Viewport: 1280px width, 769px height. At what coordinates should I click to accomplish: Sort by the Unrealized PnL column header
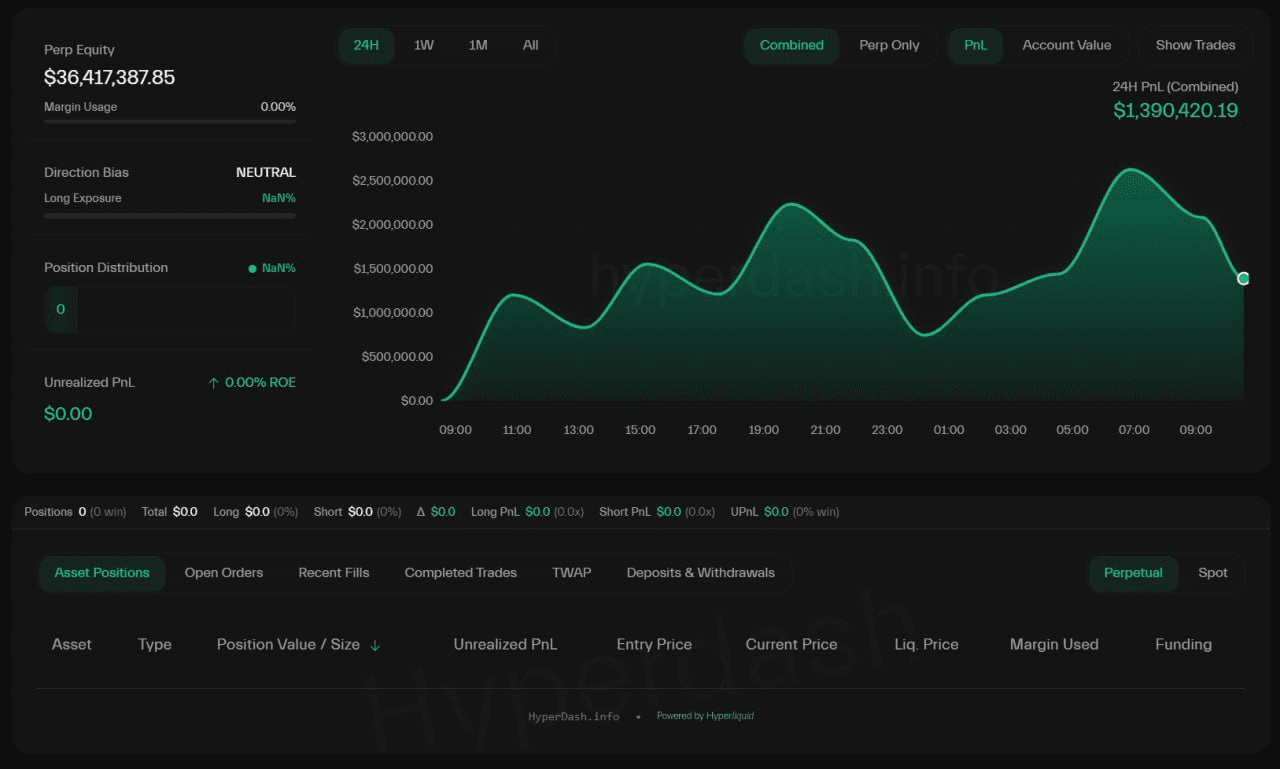point(505,645)
